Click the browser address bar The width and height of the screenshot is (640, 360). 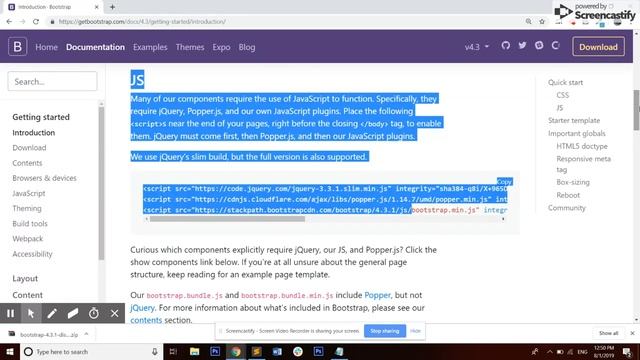click(x=286, y=22)
